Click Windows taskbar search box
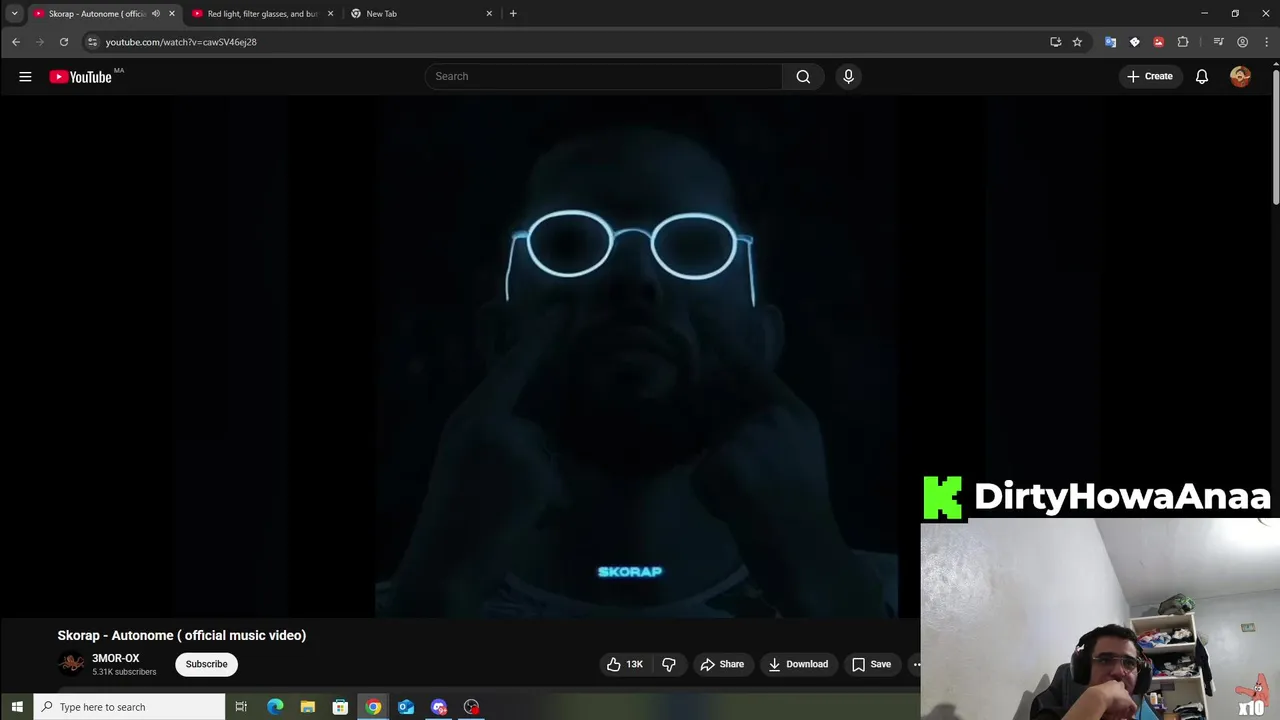1280x720 pixels. coord(129,707)
